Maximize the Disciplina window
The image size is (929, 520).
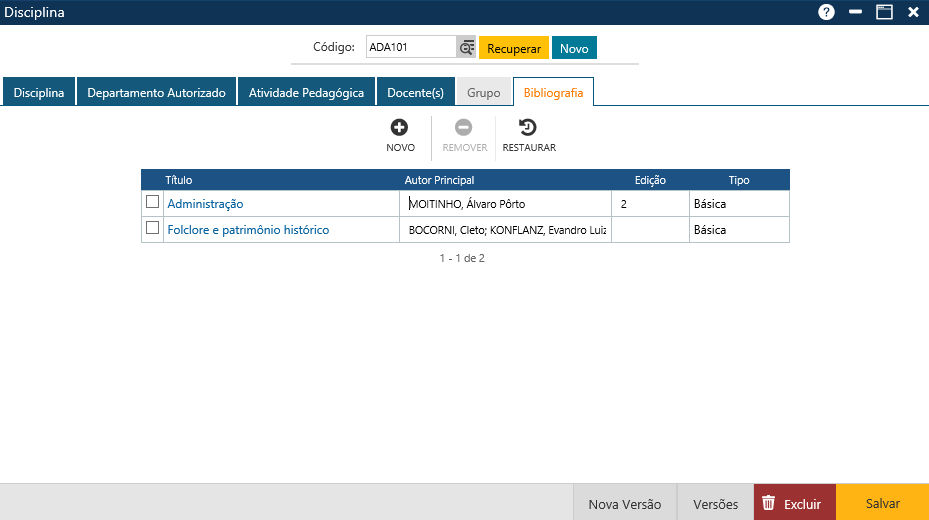click(x=884, y=12)
